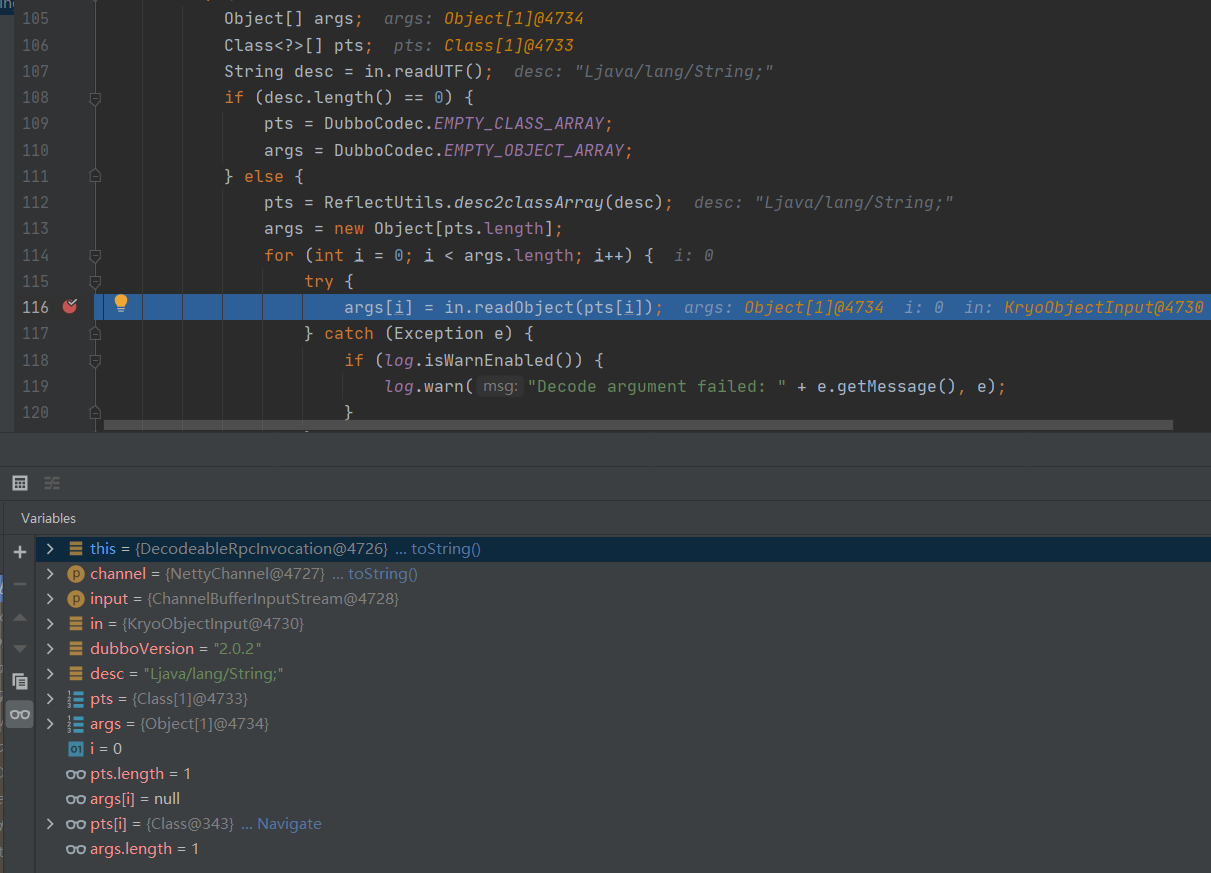The image size is (1211, 873).
Task: Click the Navigate link next to pts[i]
Action: click(x=288, y=824)
